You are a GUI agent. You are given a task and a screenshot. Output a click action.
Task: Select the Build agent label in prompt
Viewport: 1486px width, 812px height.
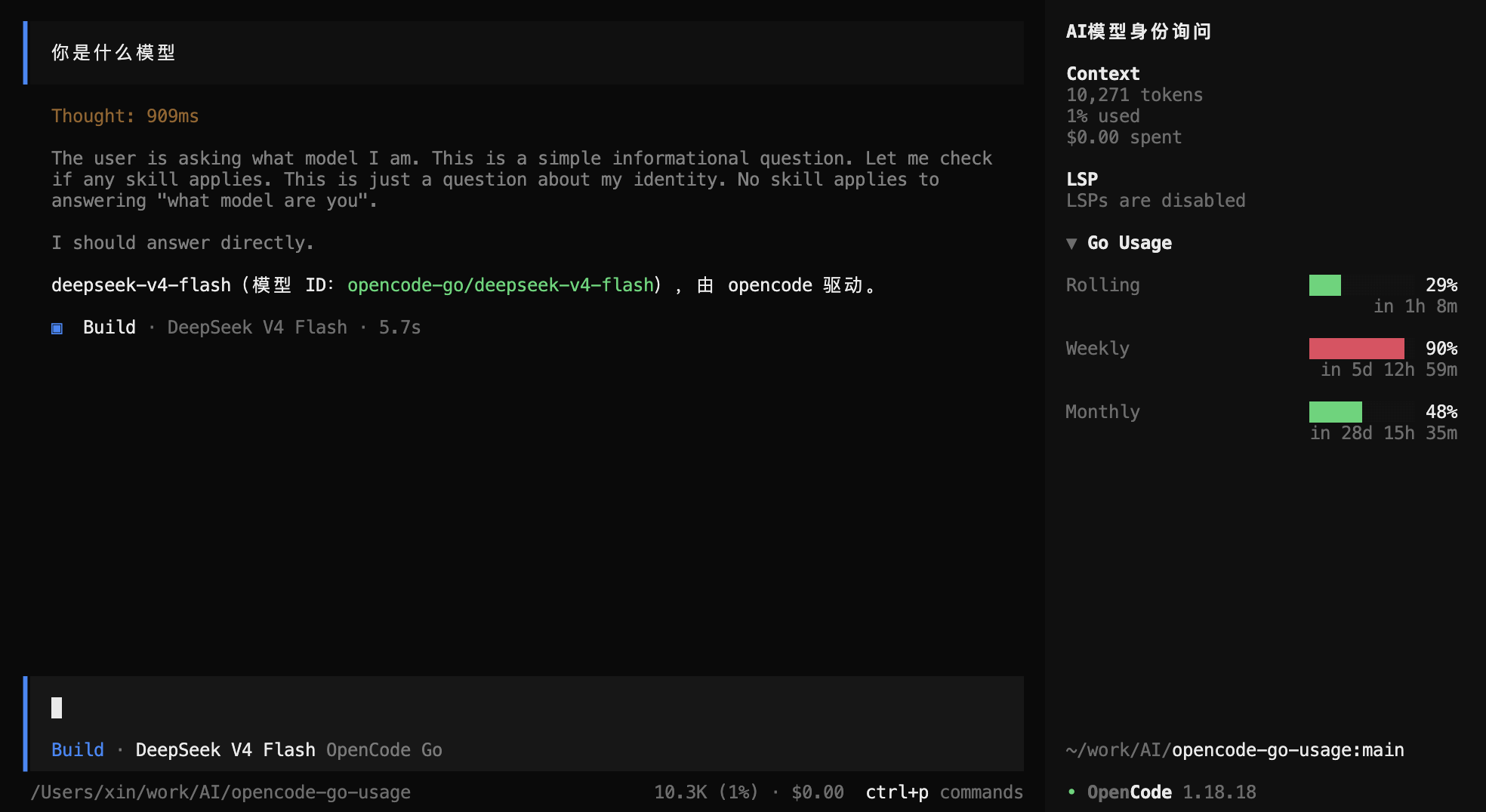(x=78, y=750)
